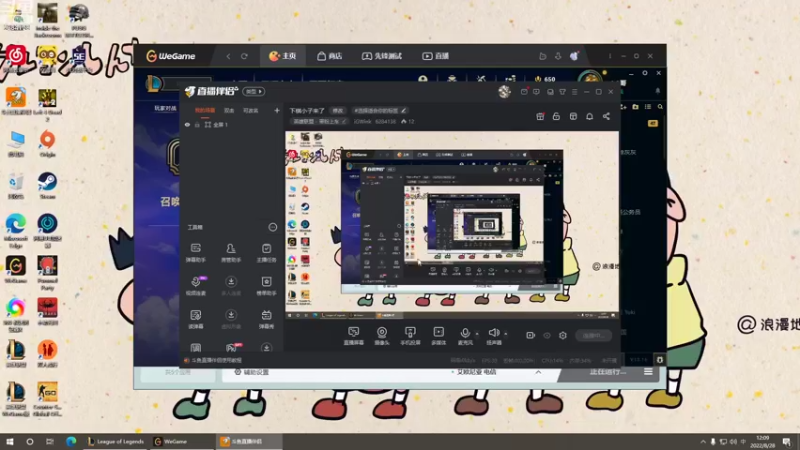The height and width of the screenshot is (450, 800).
Task: Open the hamburger menu in streaming app title bar
Action: (574, 92)
